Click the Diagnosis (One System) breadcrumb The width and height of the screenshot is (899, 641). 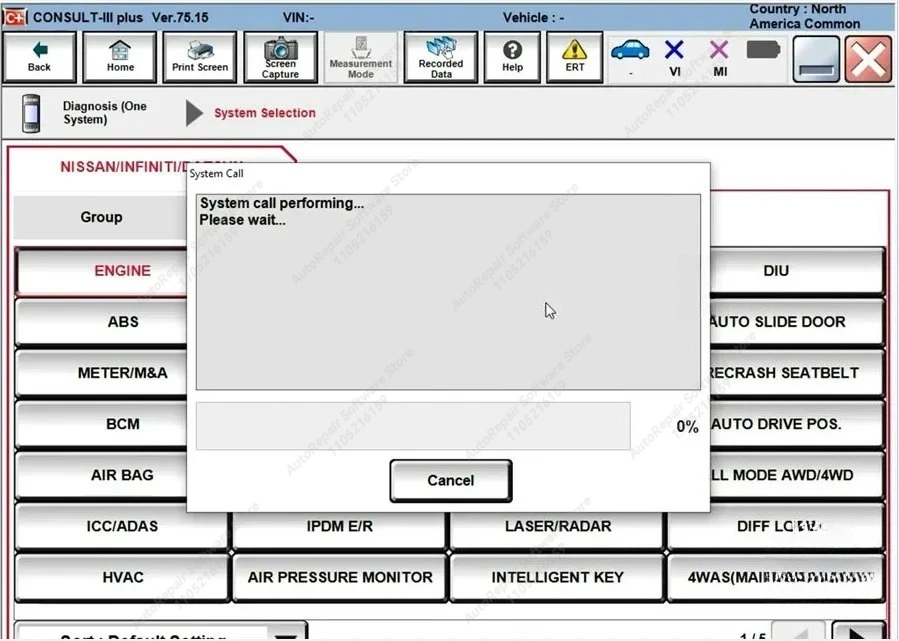100,112
